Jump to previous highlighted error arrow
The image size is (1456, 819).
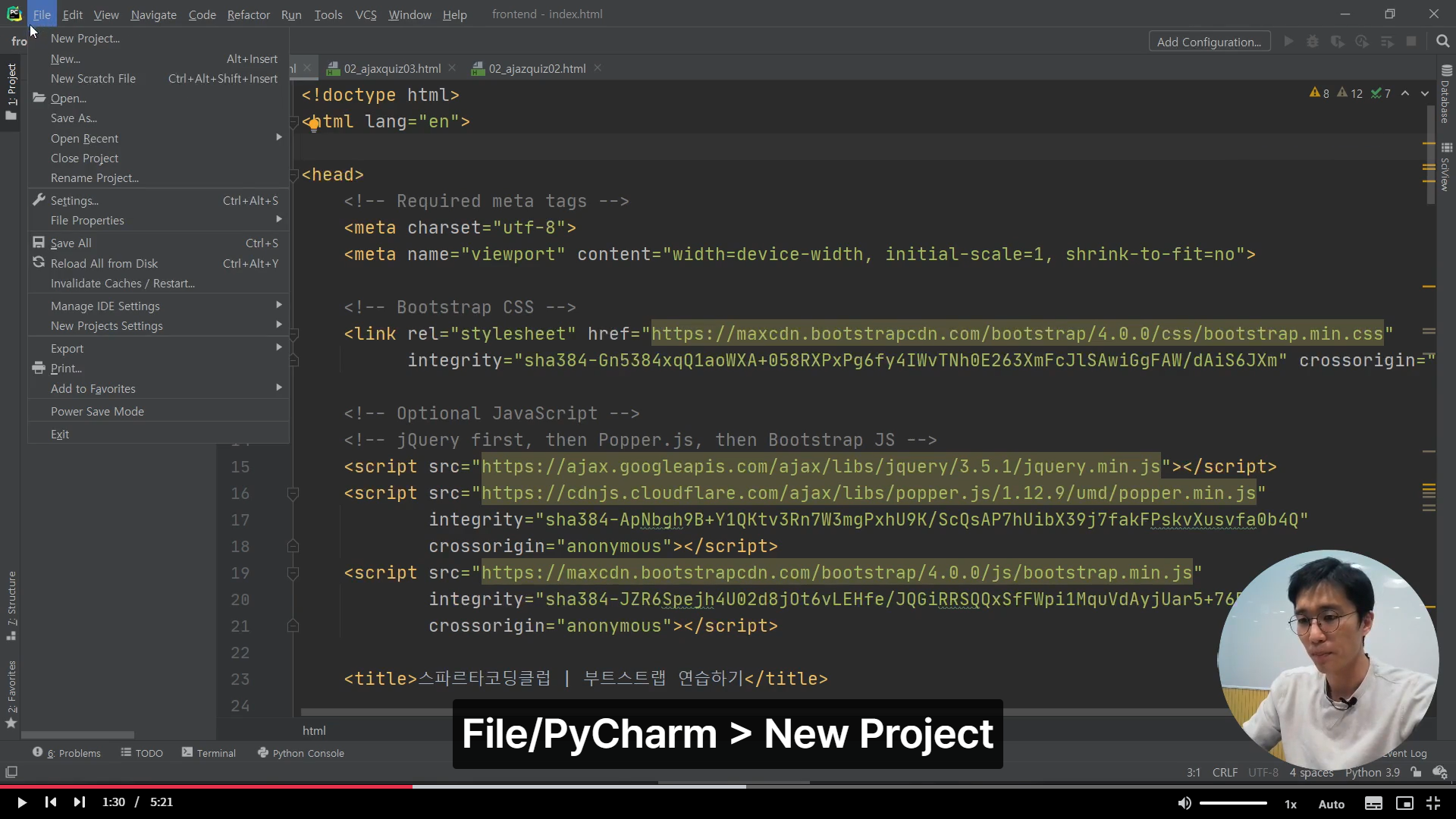(1405, 93)
